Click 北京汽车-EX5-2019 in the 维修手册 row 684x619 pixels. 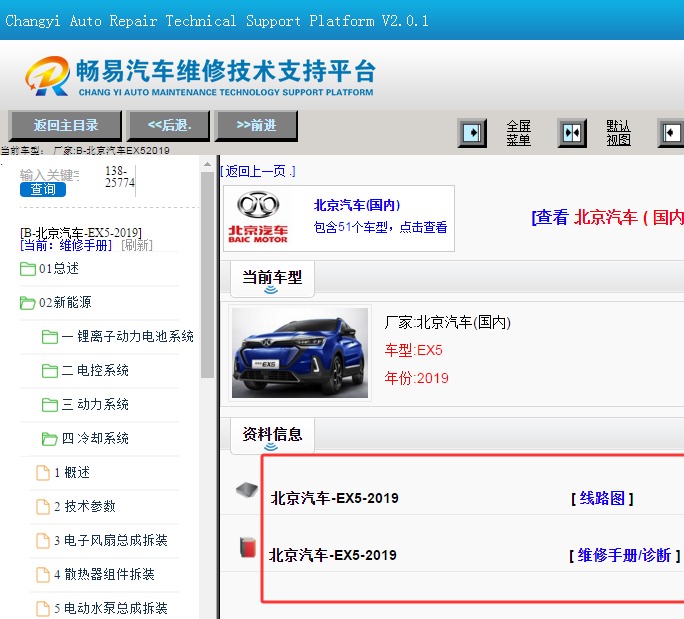pos(333,555)
